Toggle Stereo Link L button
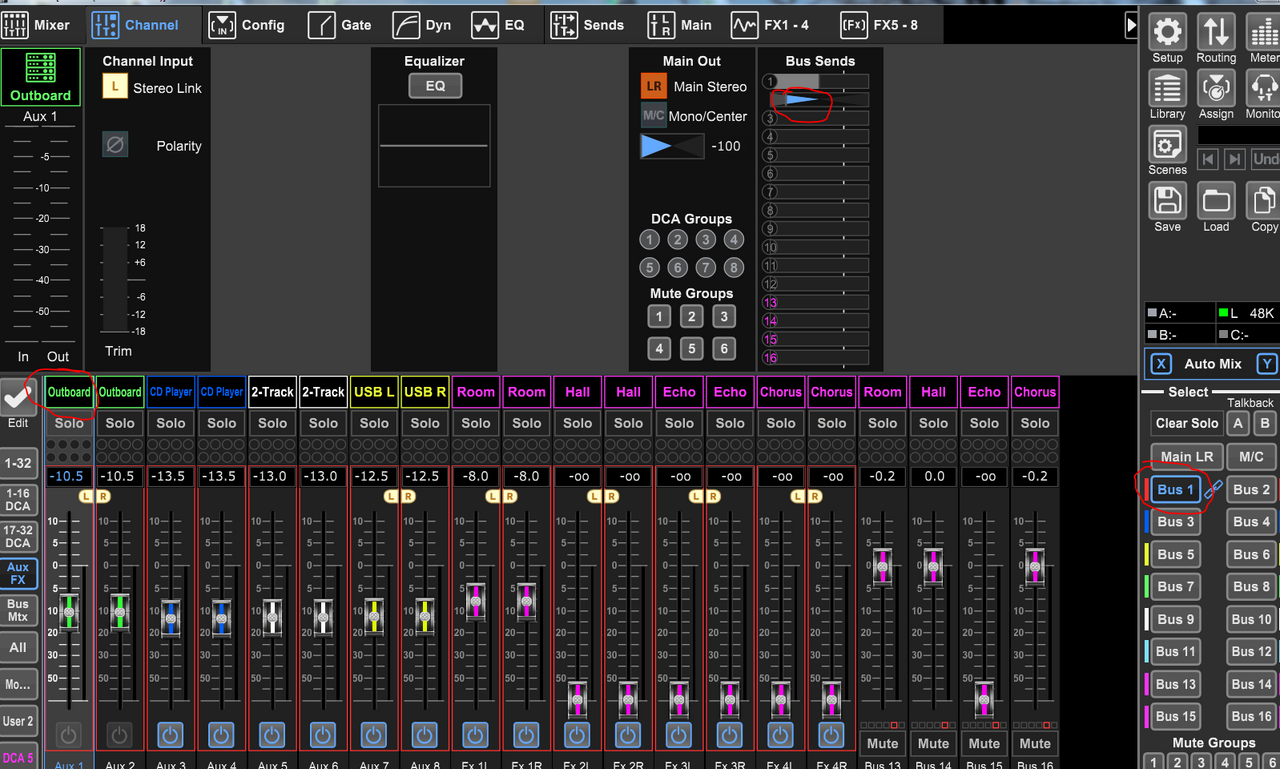This screenshot has width=1280, height=769. point(115,88)
